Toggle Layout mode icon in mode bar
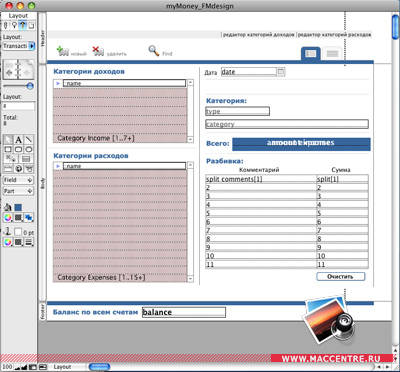This screenshot has height=372, width=400. (22, 25)
